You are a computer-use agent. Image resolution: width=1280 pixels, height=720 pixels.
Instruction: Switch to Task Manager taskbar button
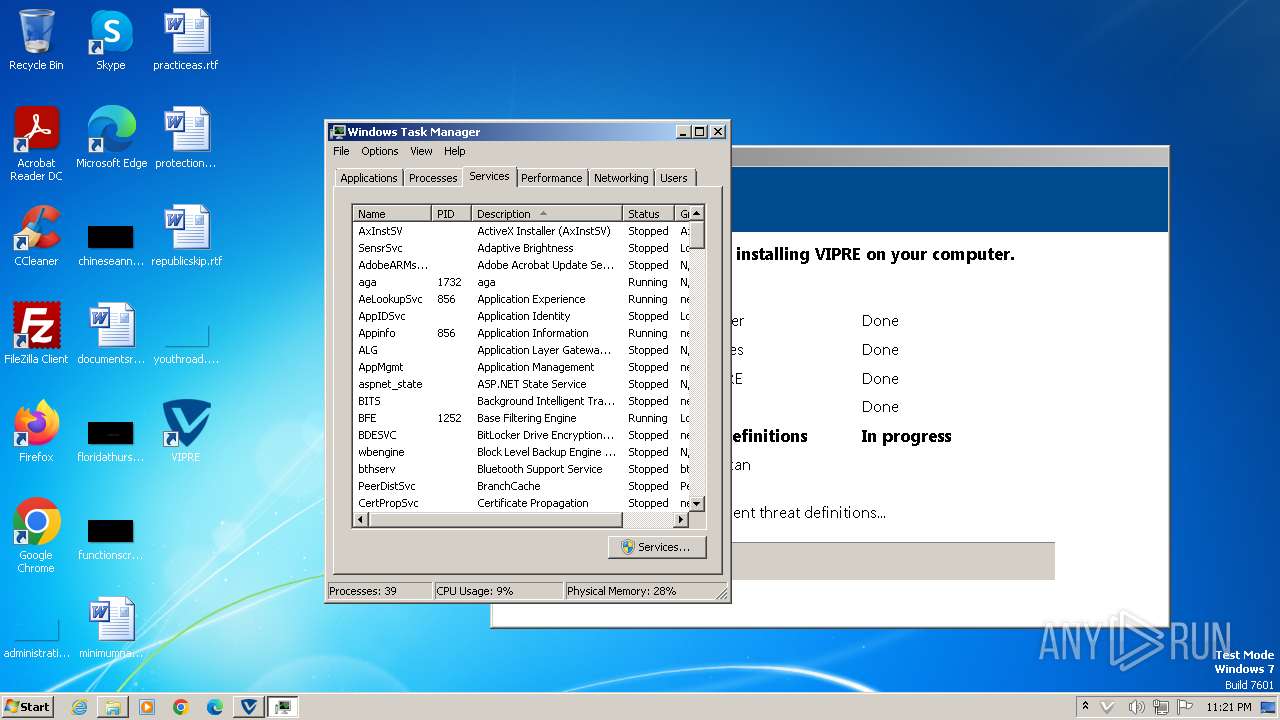coord(283,707)
